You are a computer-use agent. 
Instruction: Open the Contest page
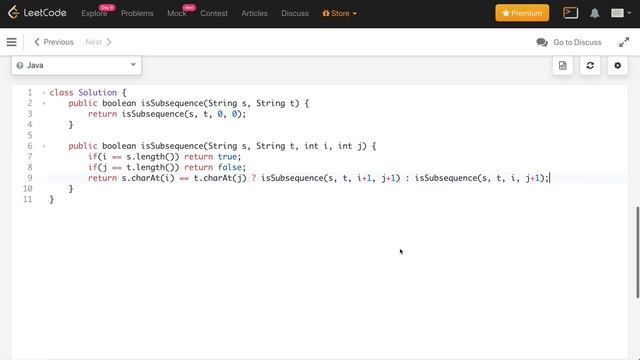(x=214, y=13)
